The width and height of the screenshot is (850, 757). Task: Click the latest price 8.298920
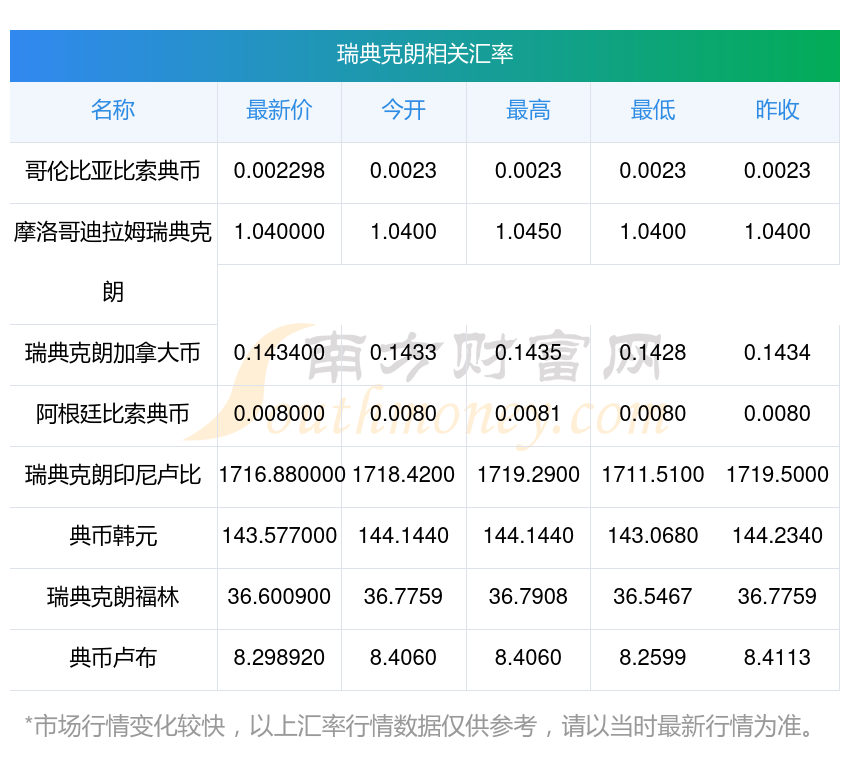(x=279, y=658)
